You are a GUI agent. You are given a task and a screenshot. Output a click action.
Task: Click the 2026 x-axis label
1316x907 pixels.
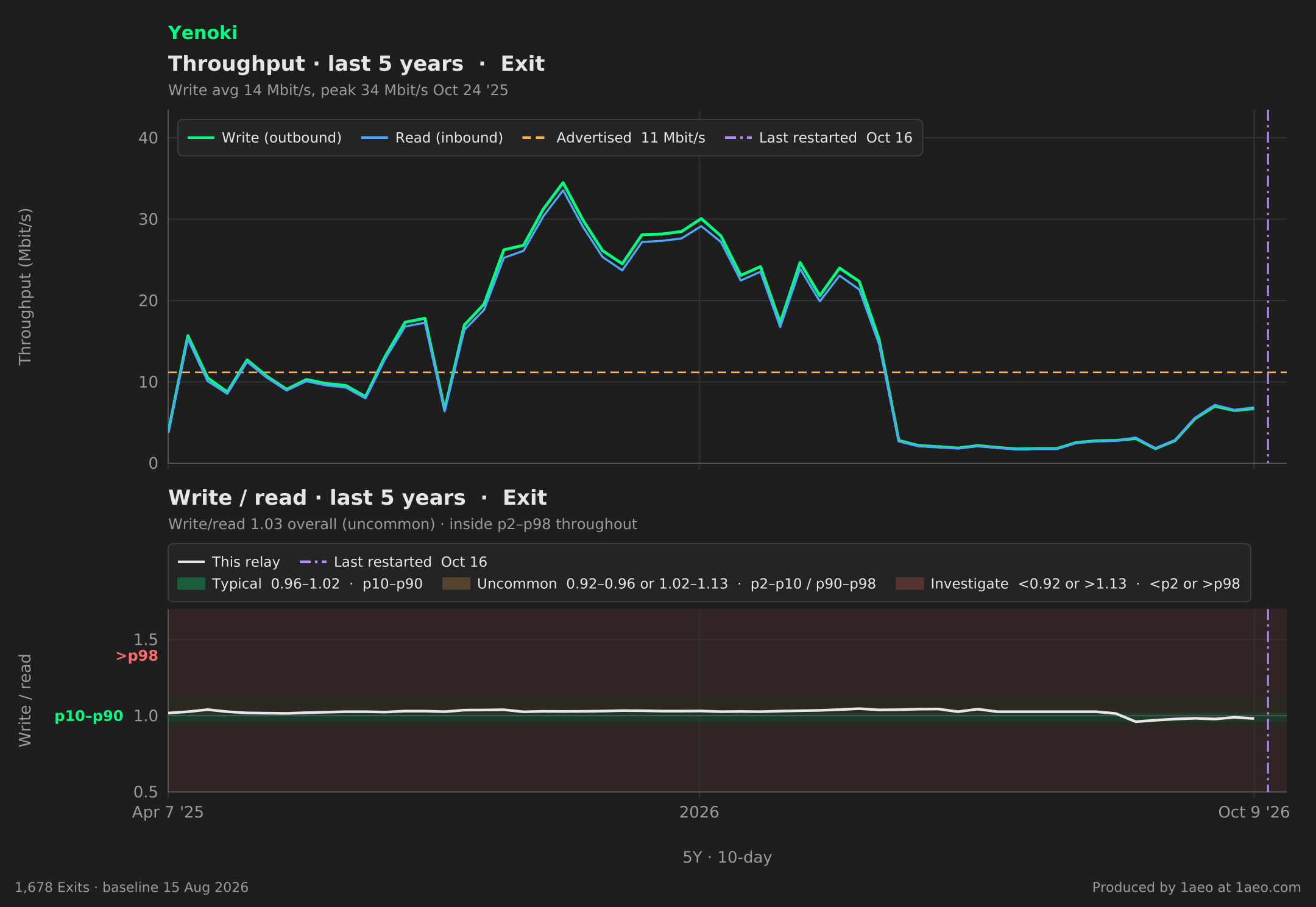point(699,812)
